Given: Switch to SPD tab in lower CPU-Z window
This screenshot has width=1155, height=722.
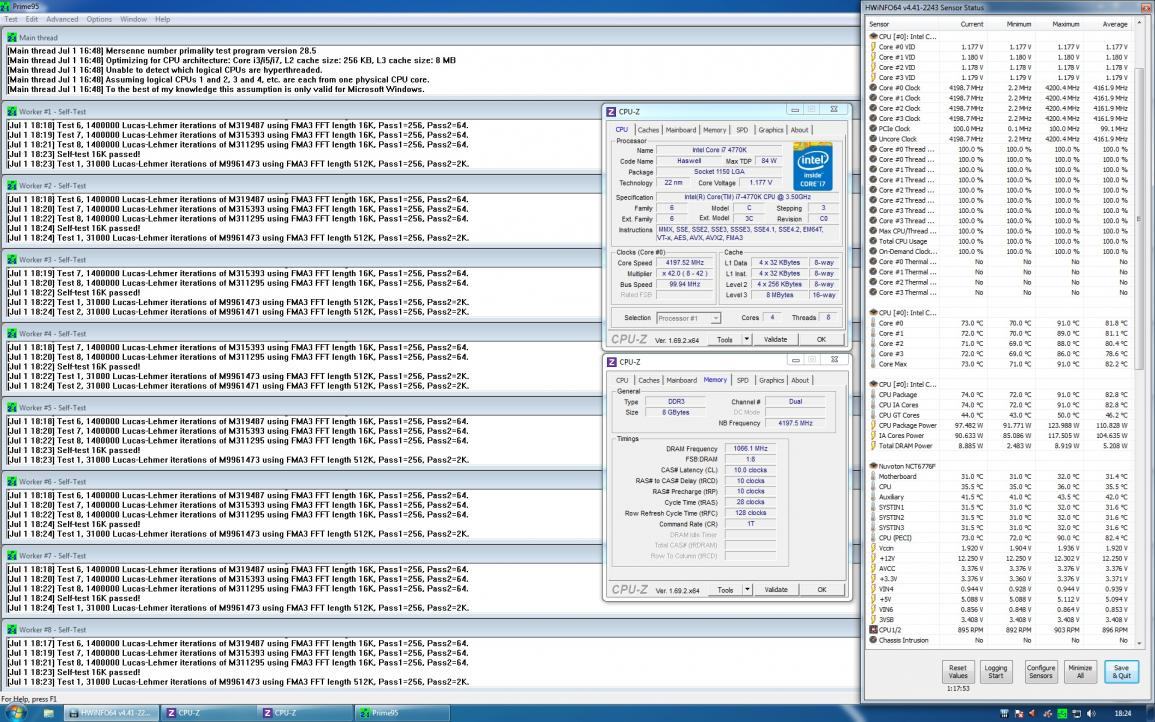Looking at the screenshot, I should click(742, 380).
